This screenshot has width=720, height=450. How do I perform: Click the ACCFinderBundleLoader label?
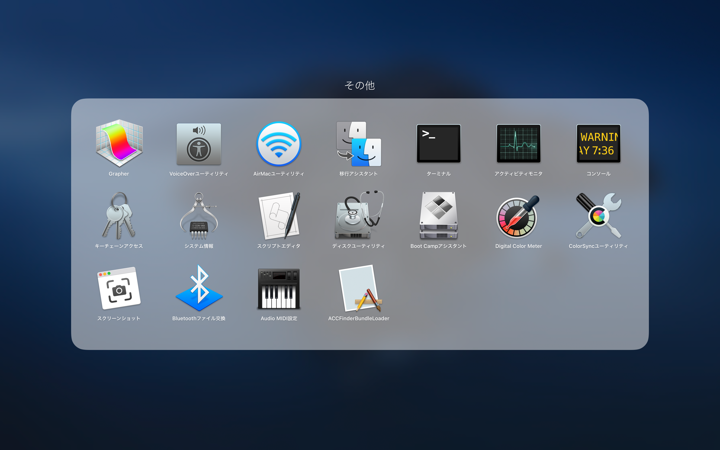(359, 318)
